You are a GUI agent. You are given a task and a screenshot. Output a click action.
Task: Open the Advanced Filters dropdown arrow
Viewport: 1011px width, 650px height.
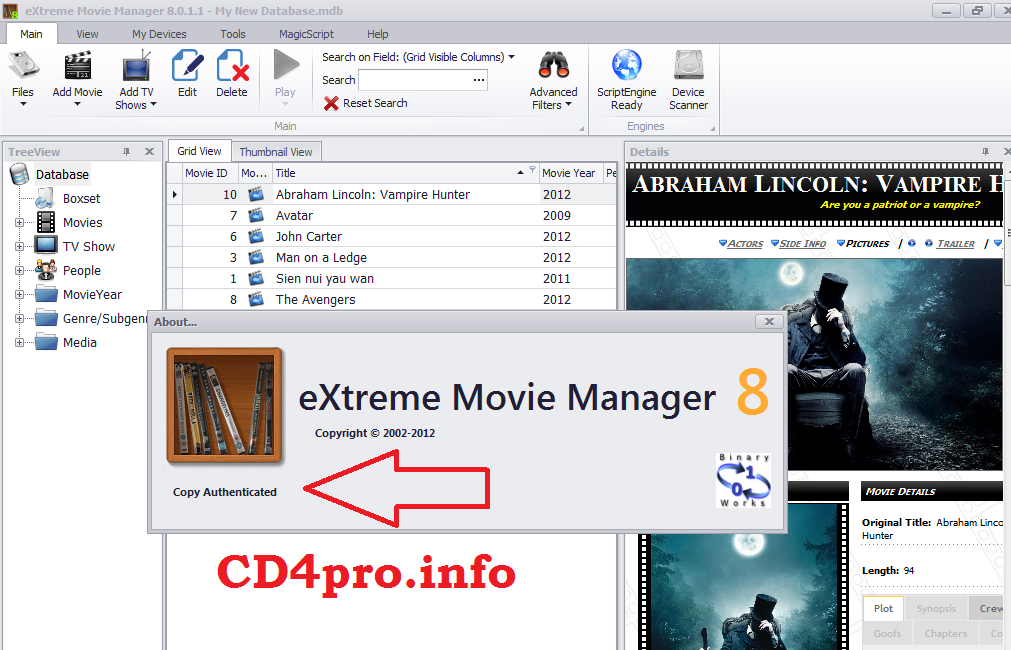coord(568,104)
